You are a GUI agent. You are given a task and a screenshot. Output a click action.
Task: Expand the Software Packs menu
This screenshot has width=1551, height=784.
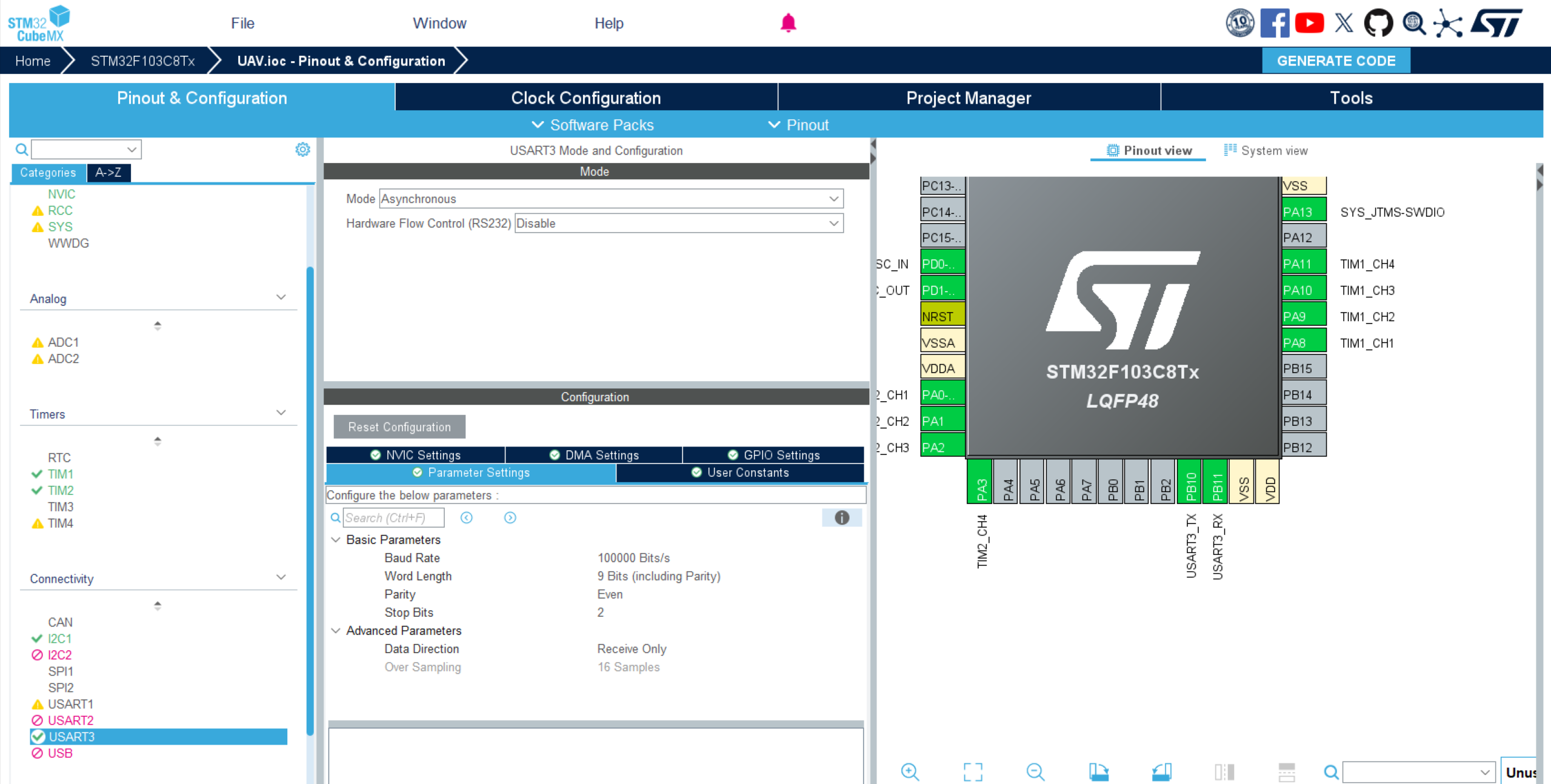(x=593, y=125)
